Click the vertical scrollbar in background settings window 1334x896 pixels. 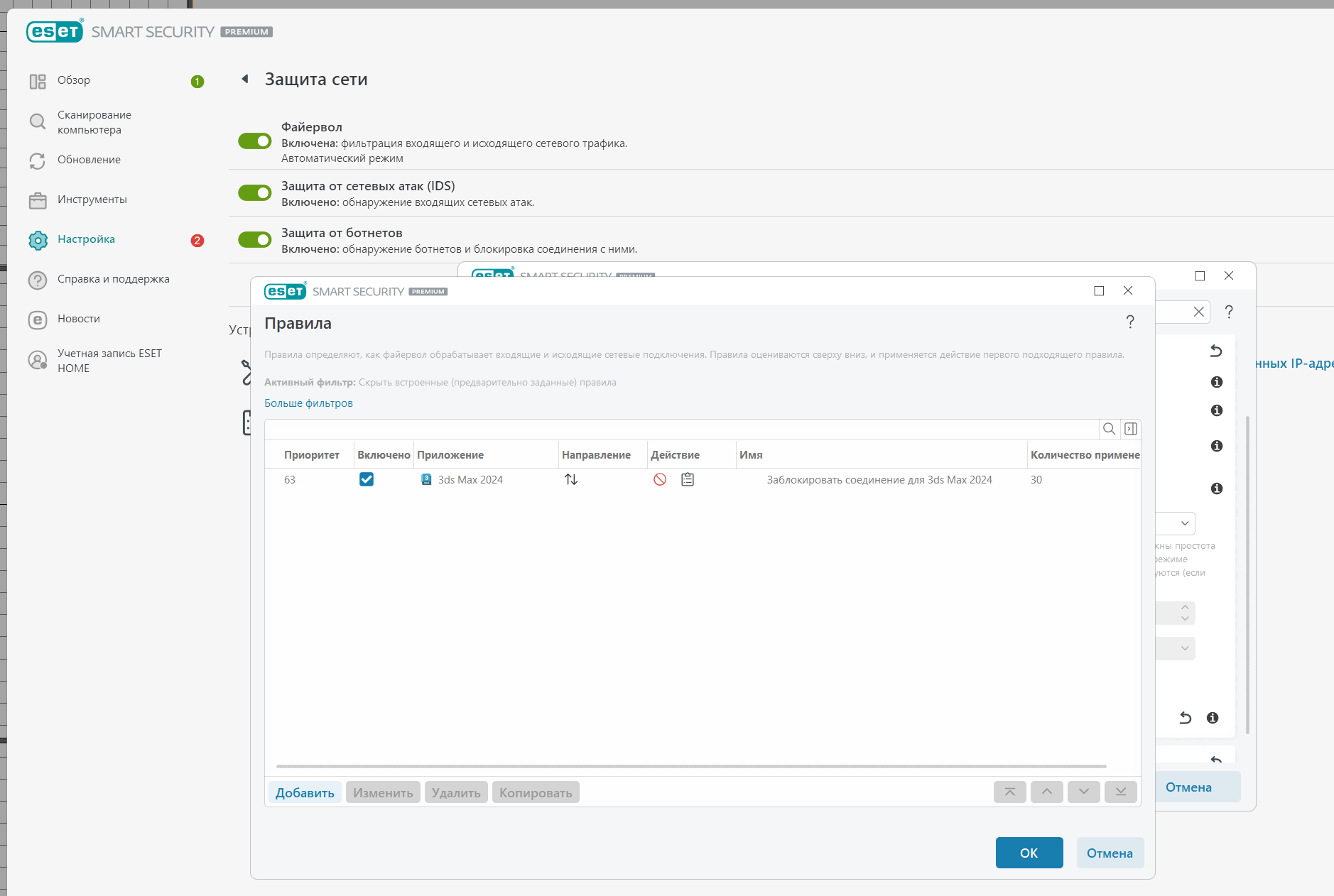coord(1247,575)
